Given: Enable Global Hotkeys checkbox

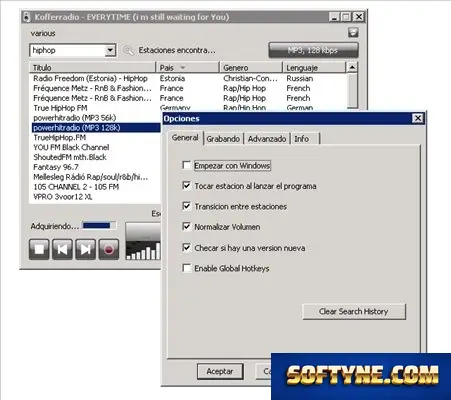Looking at the screenshot, I should pyautogui.click(x=187, y=268).
